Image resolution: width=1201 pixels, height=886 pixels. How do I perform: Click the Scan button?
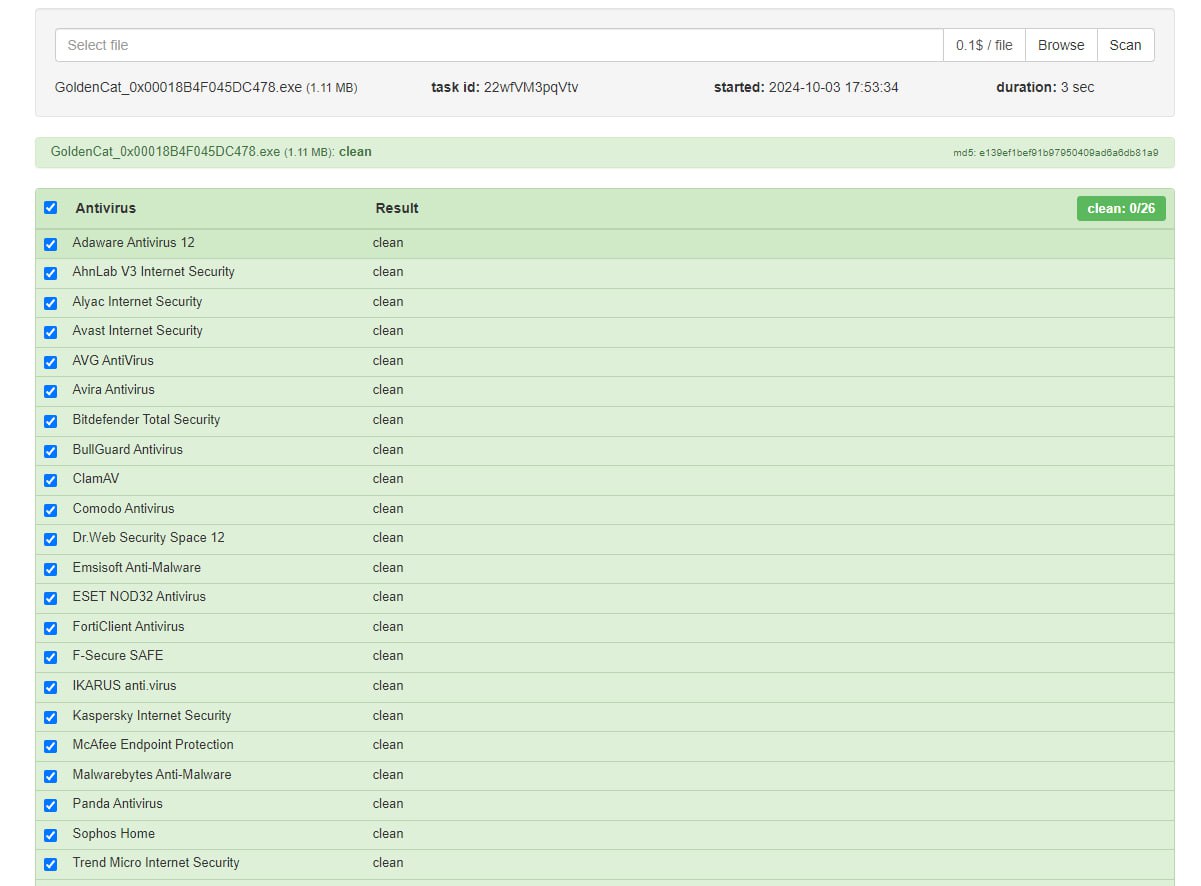click(x=1125, y=45)
